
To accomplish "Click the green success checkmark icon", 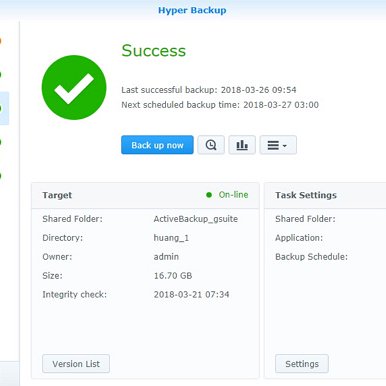I will click(x=74, y=87).
